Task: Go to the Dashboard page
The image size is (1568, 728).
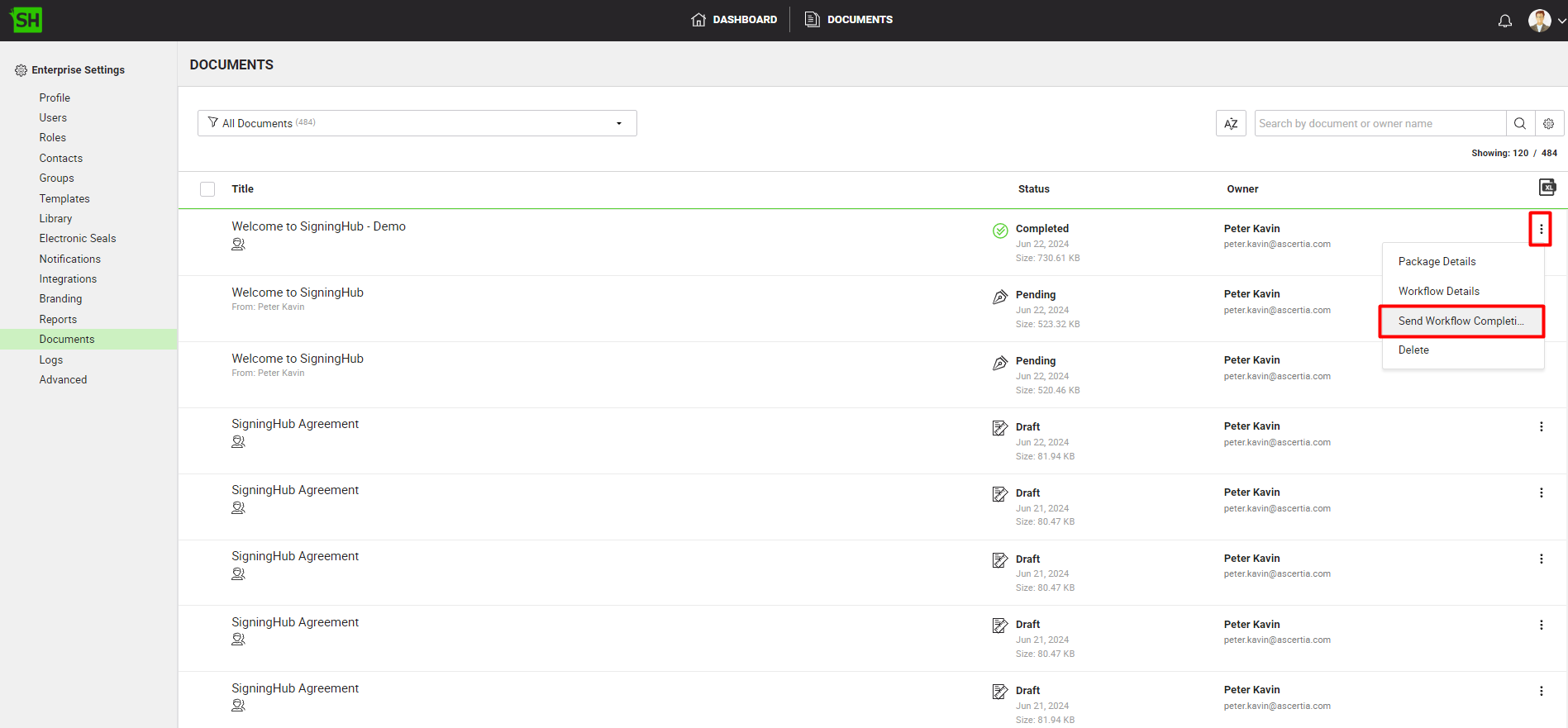Action: click(x=734, y=20)
